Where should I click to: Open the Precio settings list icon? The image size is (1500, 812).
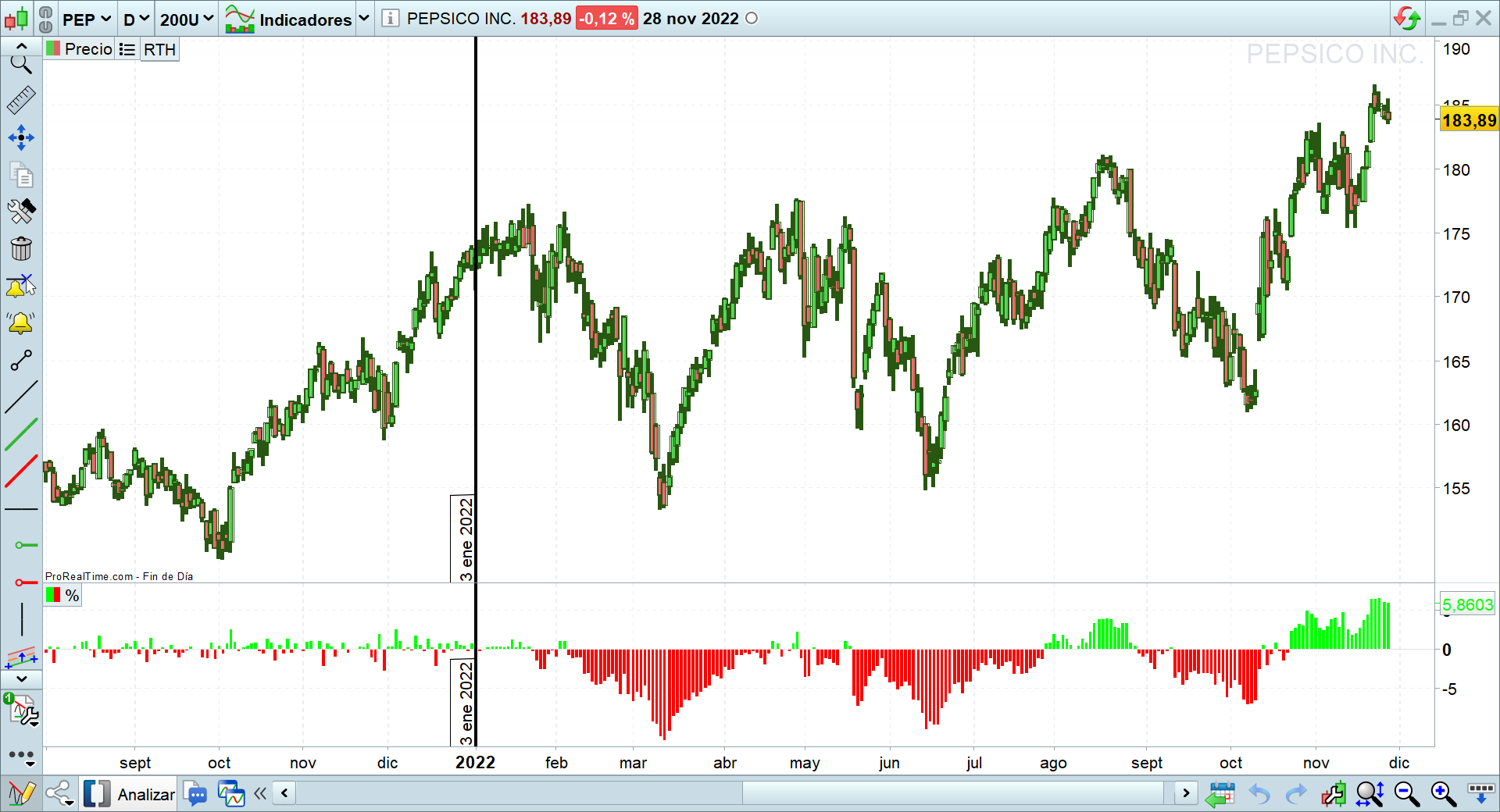click(x=127, y=49)
